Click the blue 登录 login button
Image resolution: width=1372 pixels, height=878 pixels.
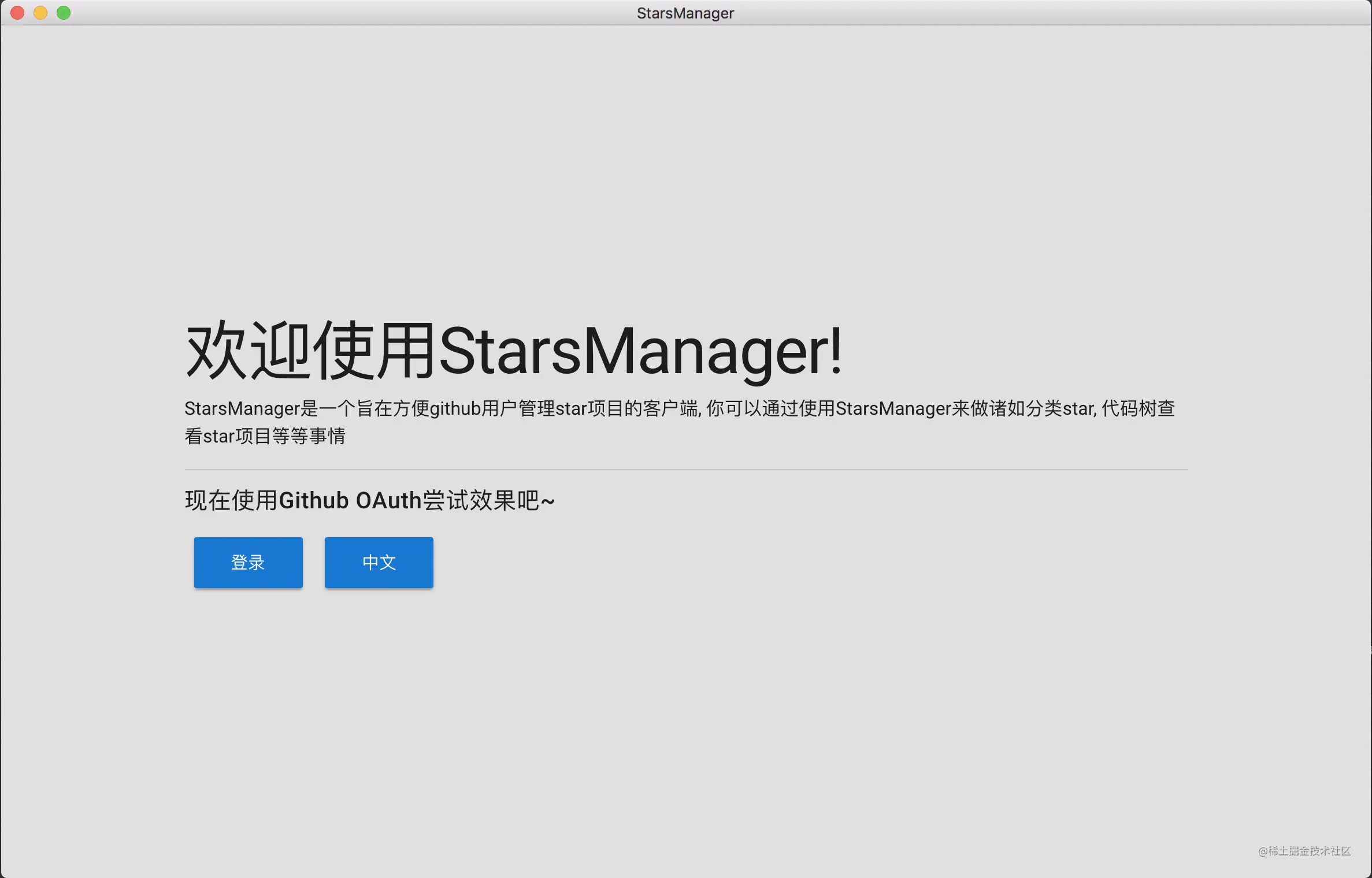[248, 562]
